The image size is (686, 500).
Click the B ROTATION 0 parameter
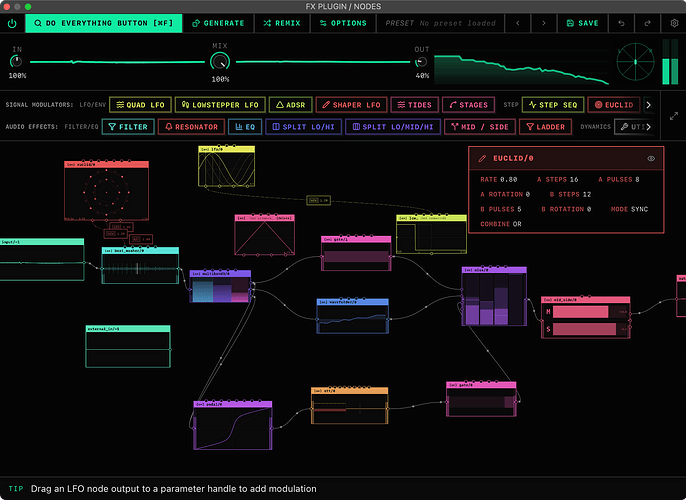pos(566,209)
